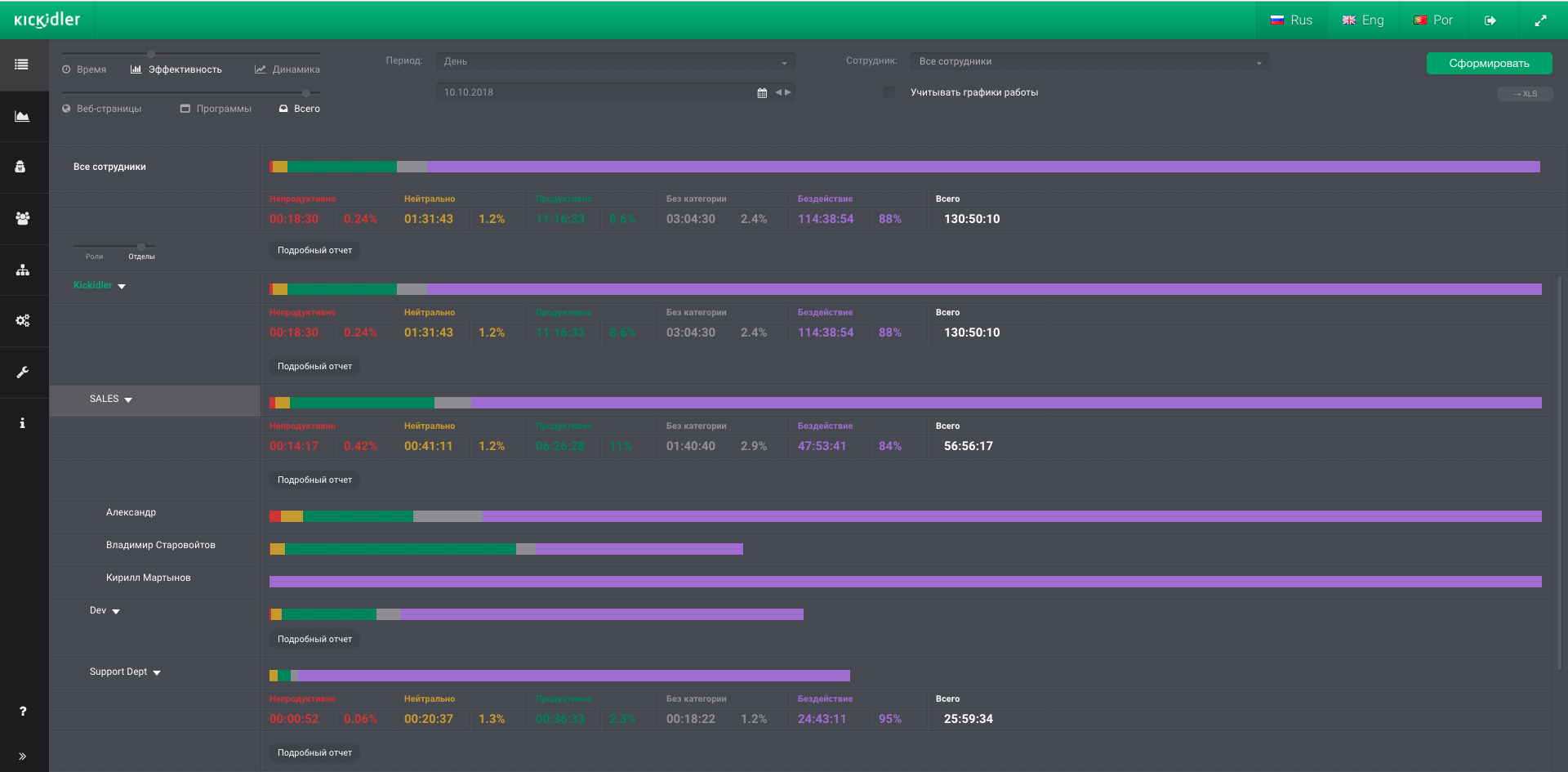Open the reports list icon in sidebar
The height and width of the screenshot is (772, 1568).
click(22, 65)
